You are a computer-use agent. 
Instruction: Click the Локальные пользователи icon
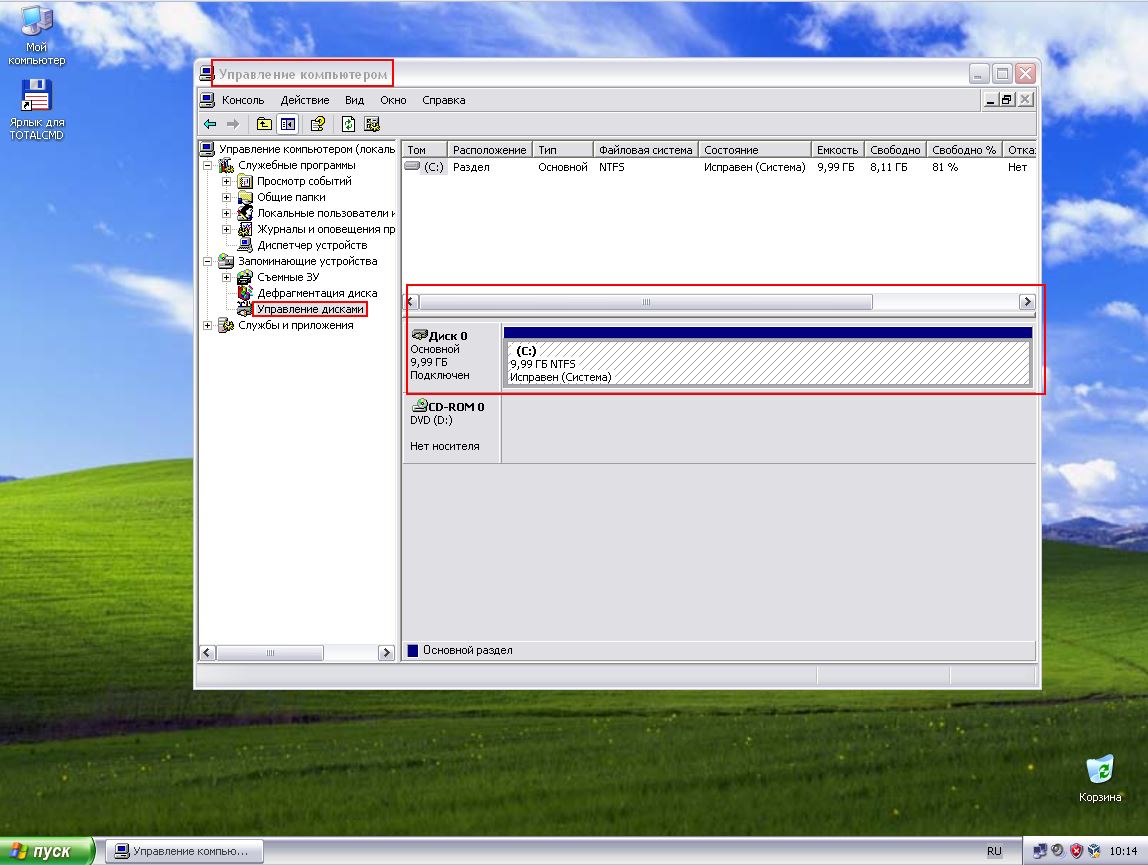pyautogui.click(x=245, y=213)
